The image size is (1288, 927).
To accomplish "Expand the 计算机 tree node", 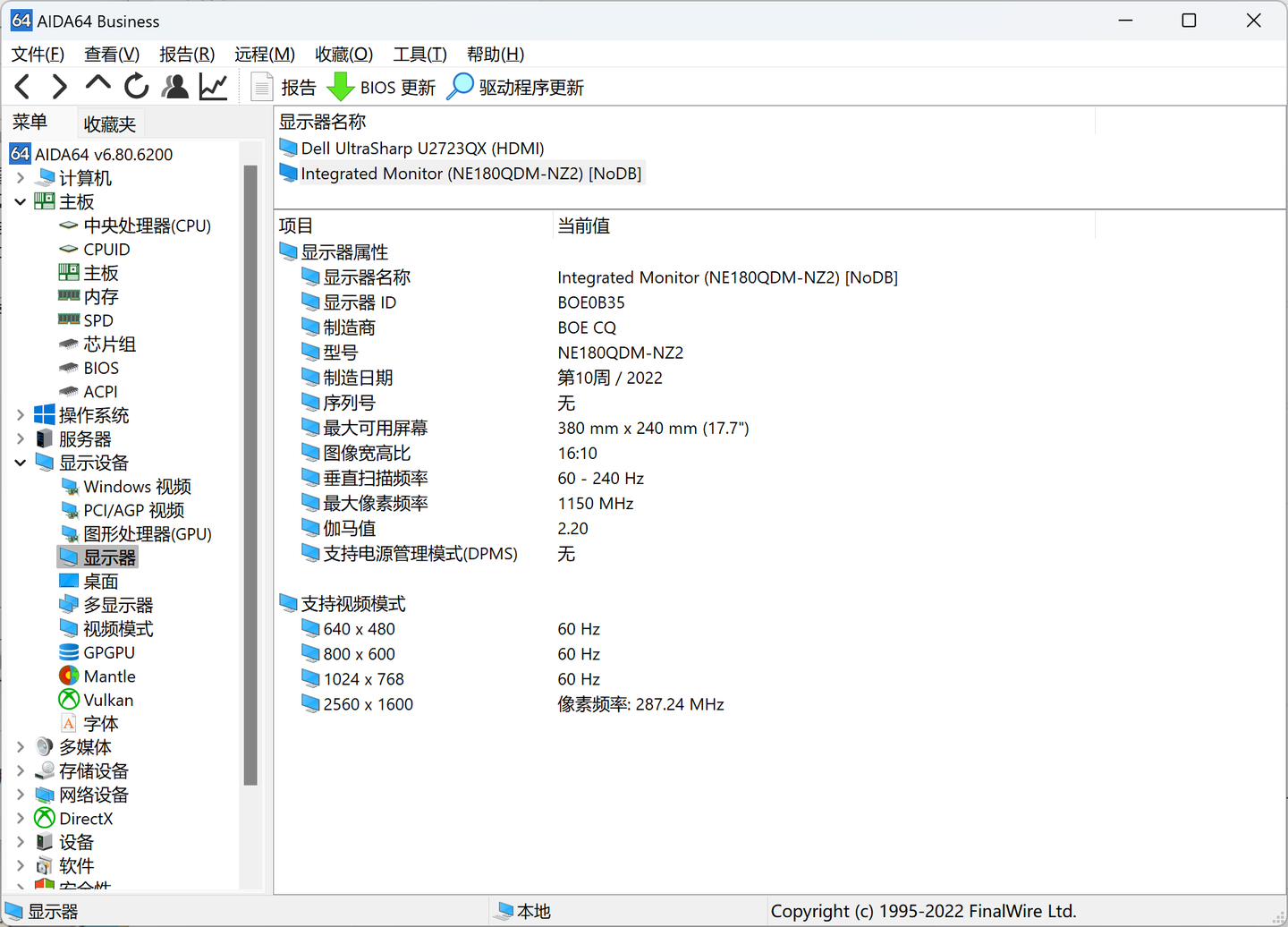I will click(20, 178).
